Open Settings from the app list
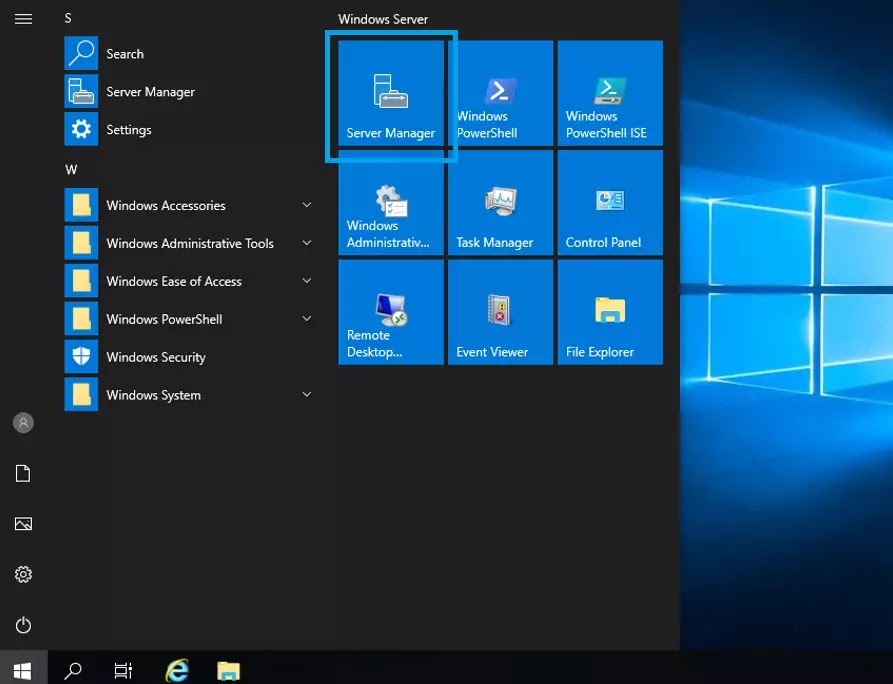 pyautogui.click(x=191, y=129)
